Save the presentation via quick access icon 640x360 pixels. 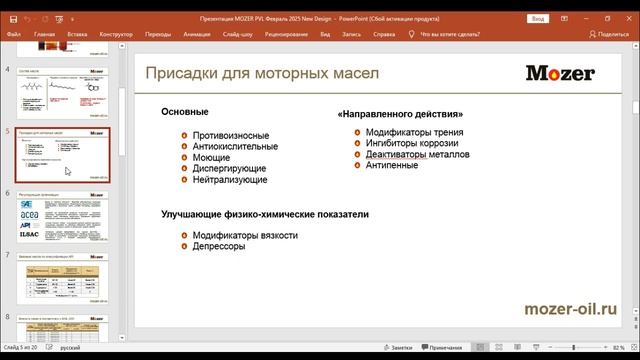pos(13,19)
